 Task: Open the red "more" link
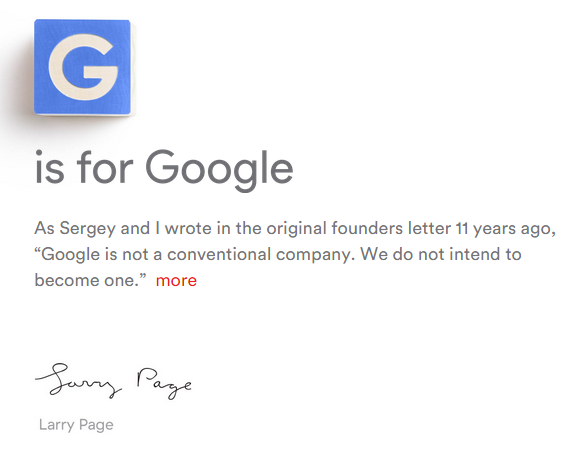tap(176, 280)
